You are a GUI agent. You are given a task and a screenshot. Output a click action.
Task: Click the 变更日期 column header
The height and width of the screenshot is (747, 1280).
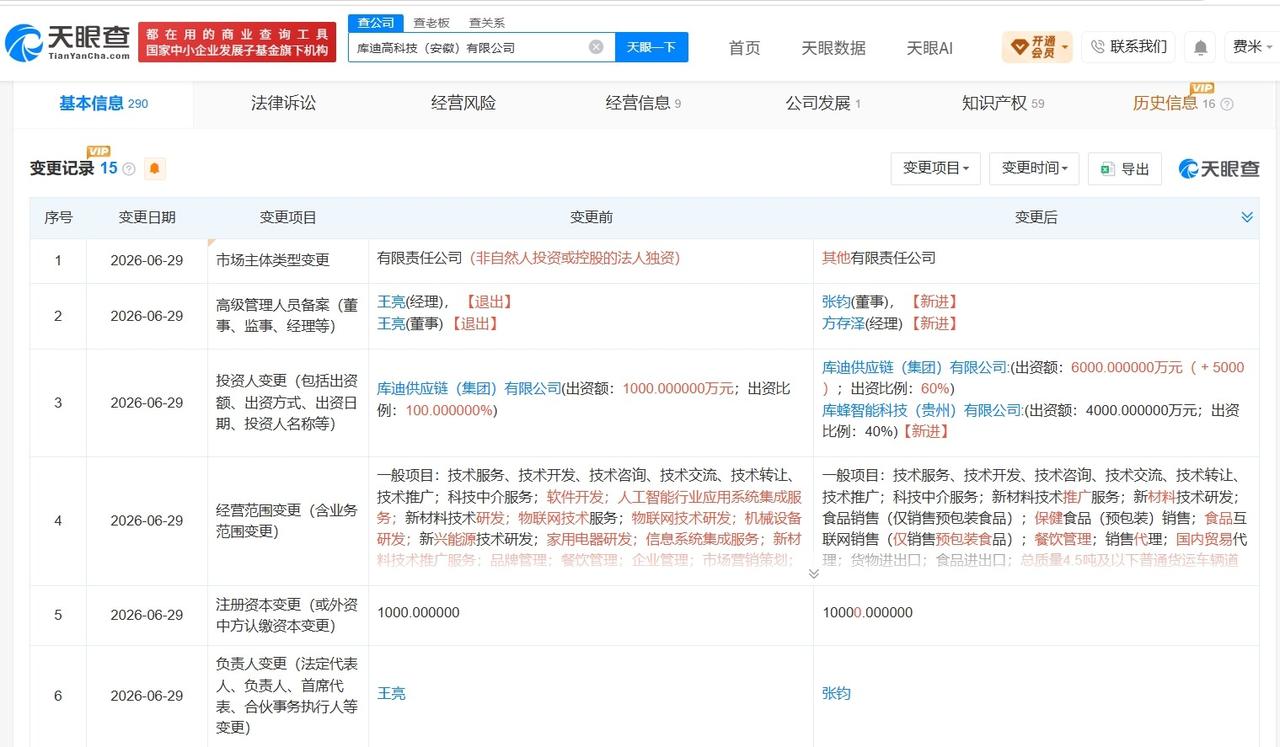[x=147, y=217]
